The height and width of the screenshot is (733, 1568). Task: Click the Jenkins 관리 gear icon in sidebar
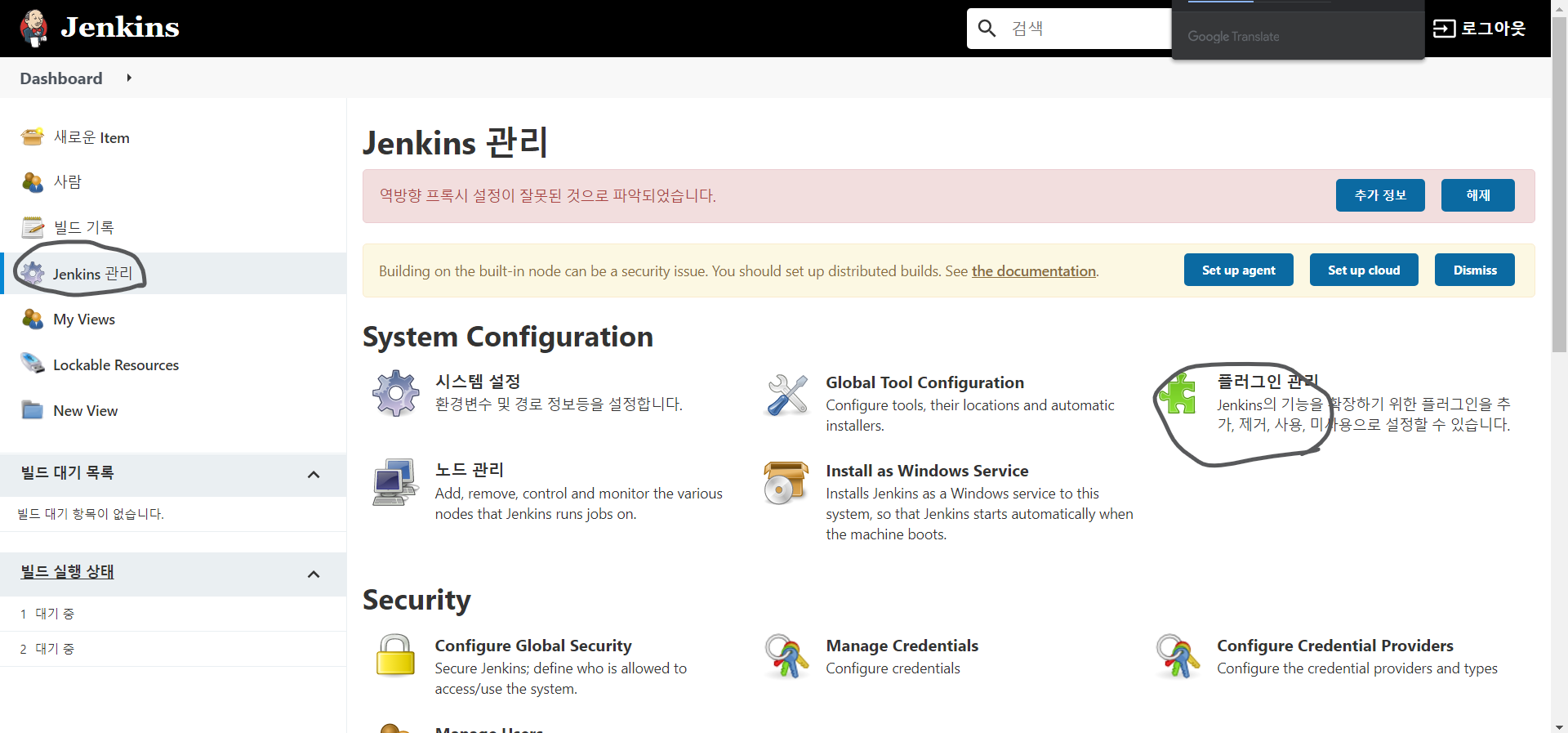coord(33,273)
